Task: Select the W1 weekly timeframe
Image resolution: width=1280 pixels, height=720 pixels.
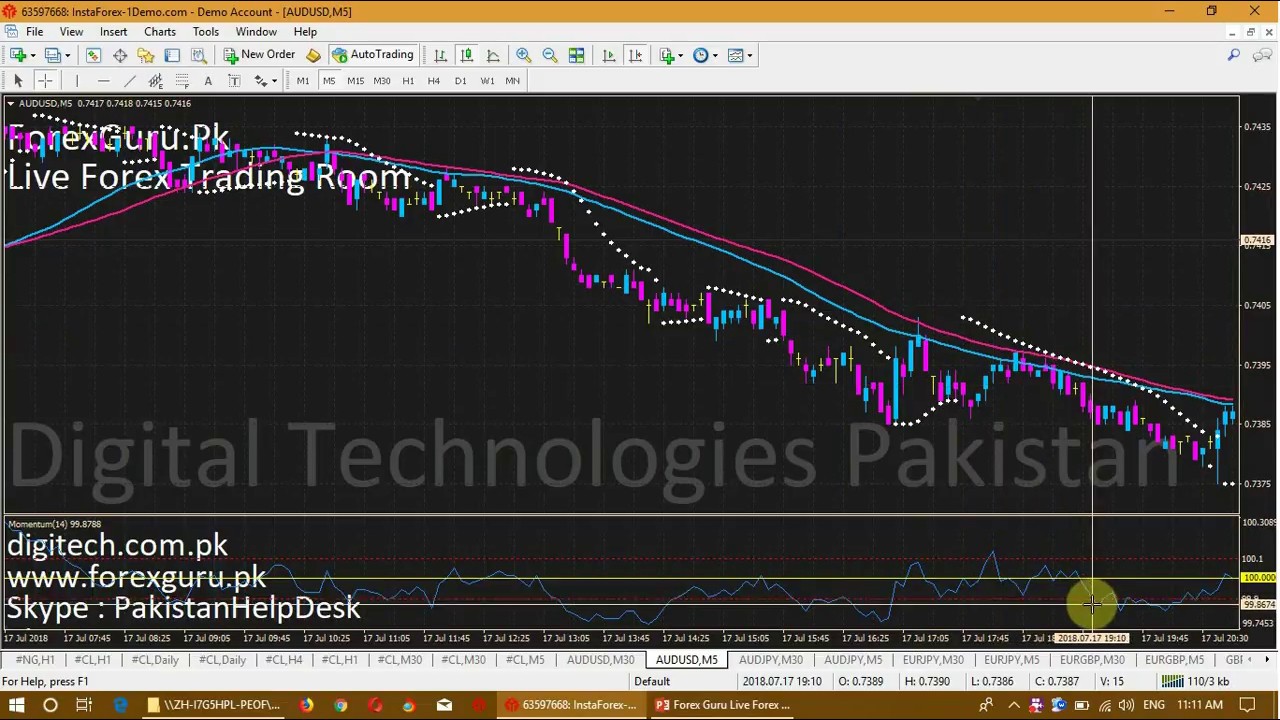Action: [x=486, y=80]
